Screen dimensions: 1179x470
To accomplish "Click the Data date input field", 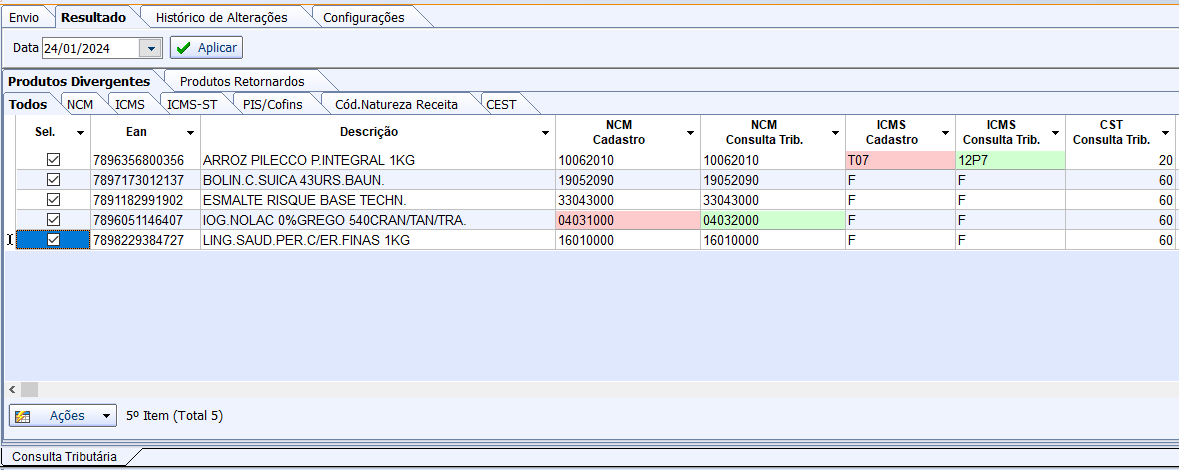I will click(x=88, y=48).
